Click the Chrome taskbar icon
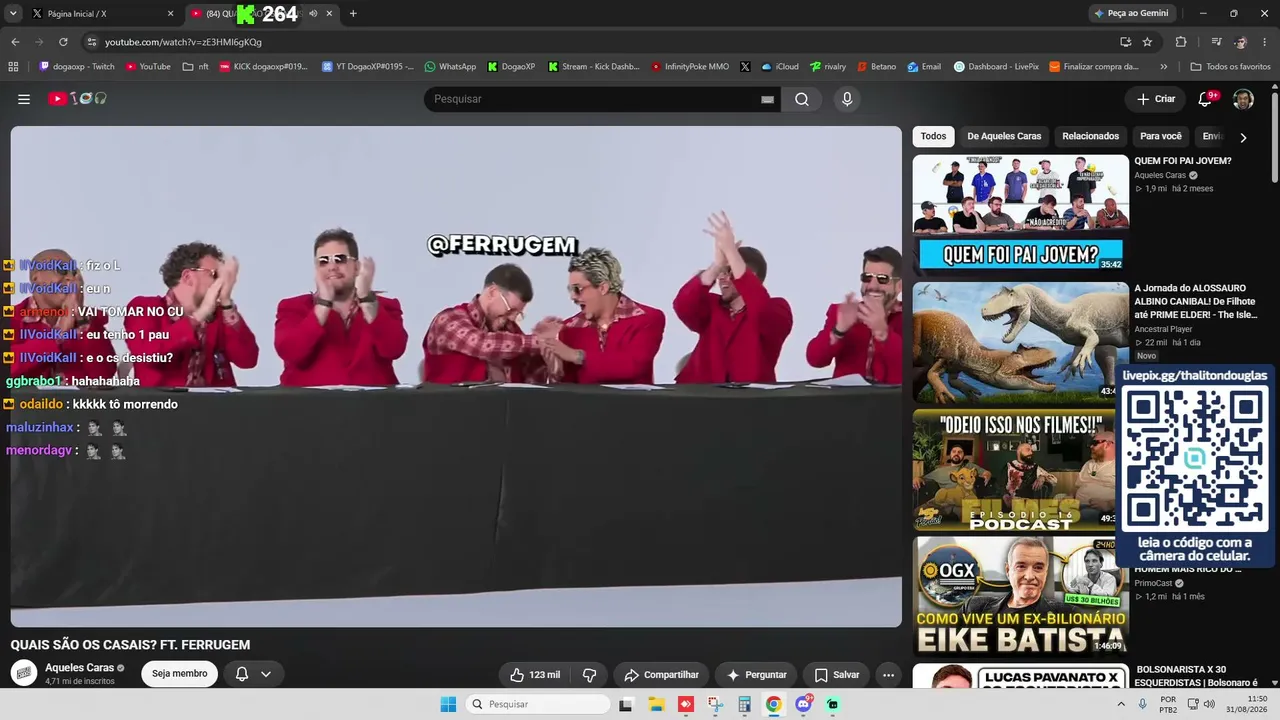1280x720 pixels. coord(773,704)
